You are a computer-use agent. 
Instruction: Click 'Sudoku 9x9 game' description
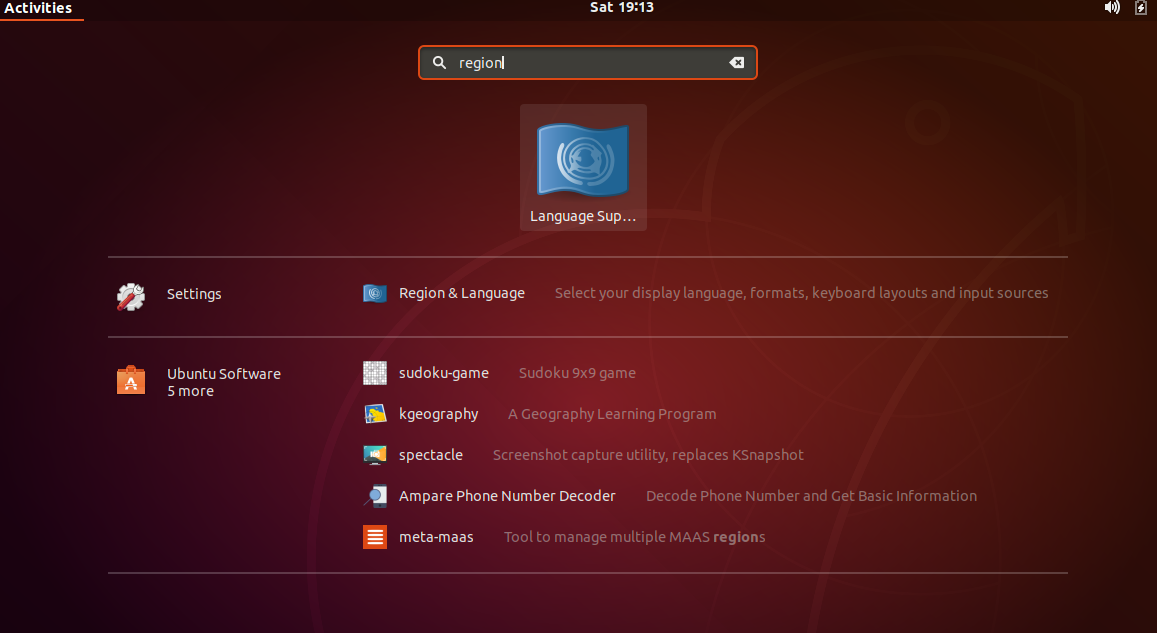(x=577, y=373)
